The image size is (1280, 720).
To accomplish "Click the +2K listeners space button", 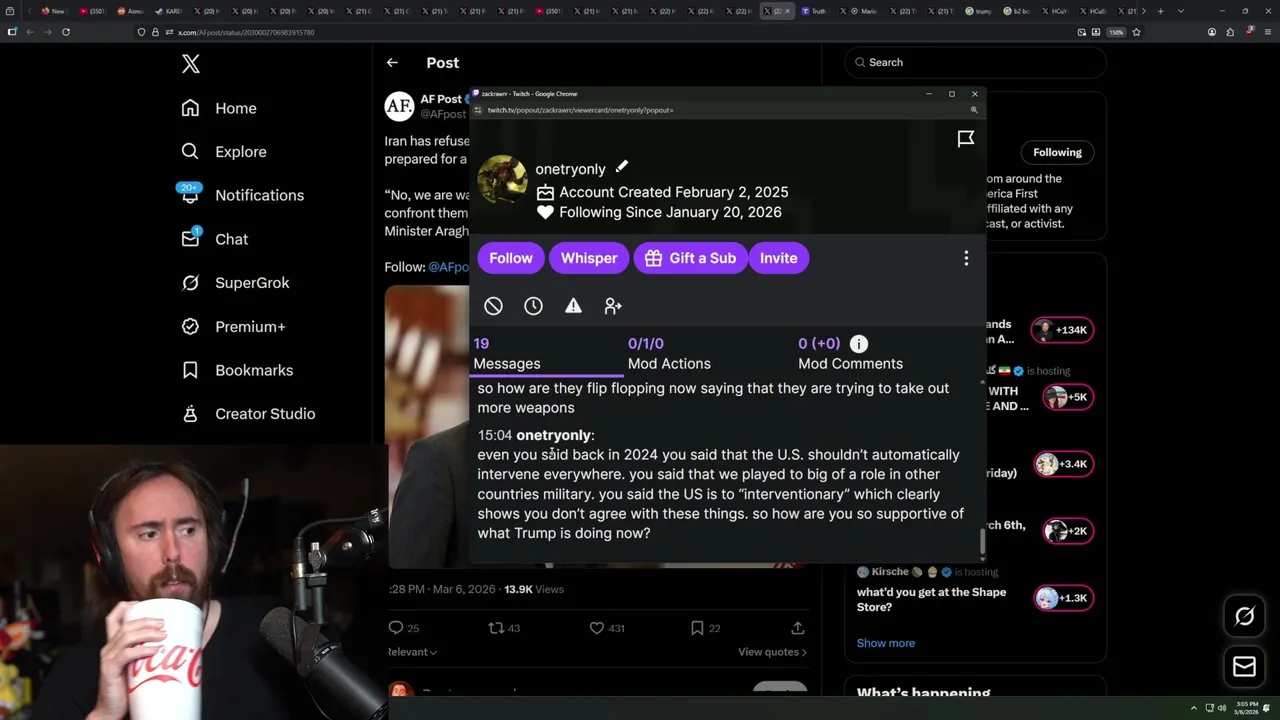I will pos(1067,531).
